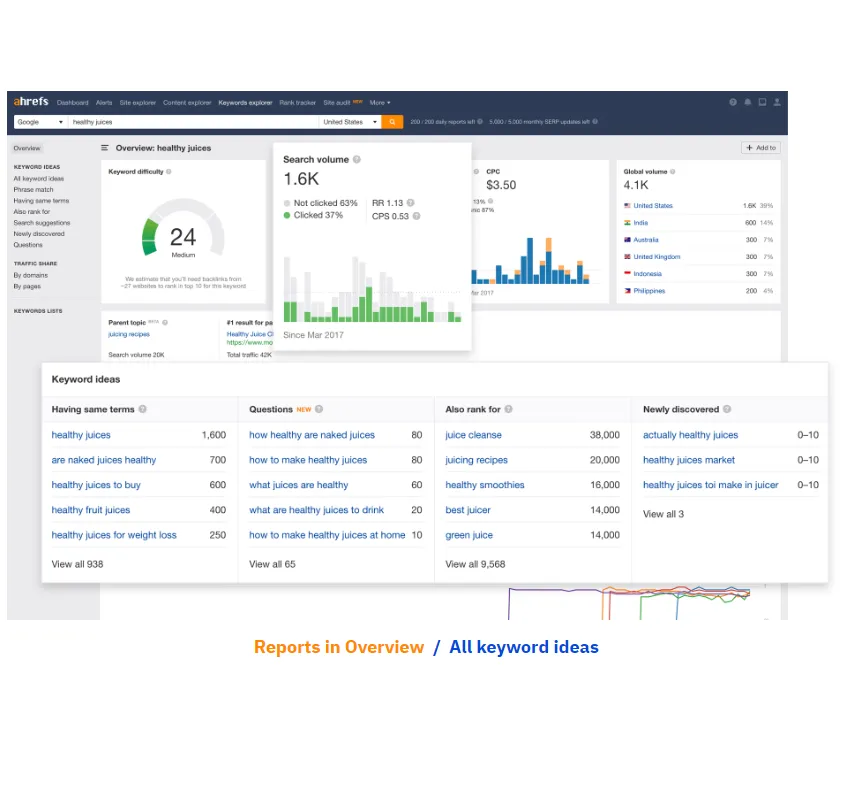Select Overview in sidebar
The height and width of the screenshot is (802, 847).
point(27,148)
